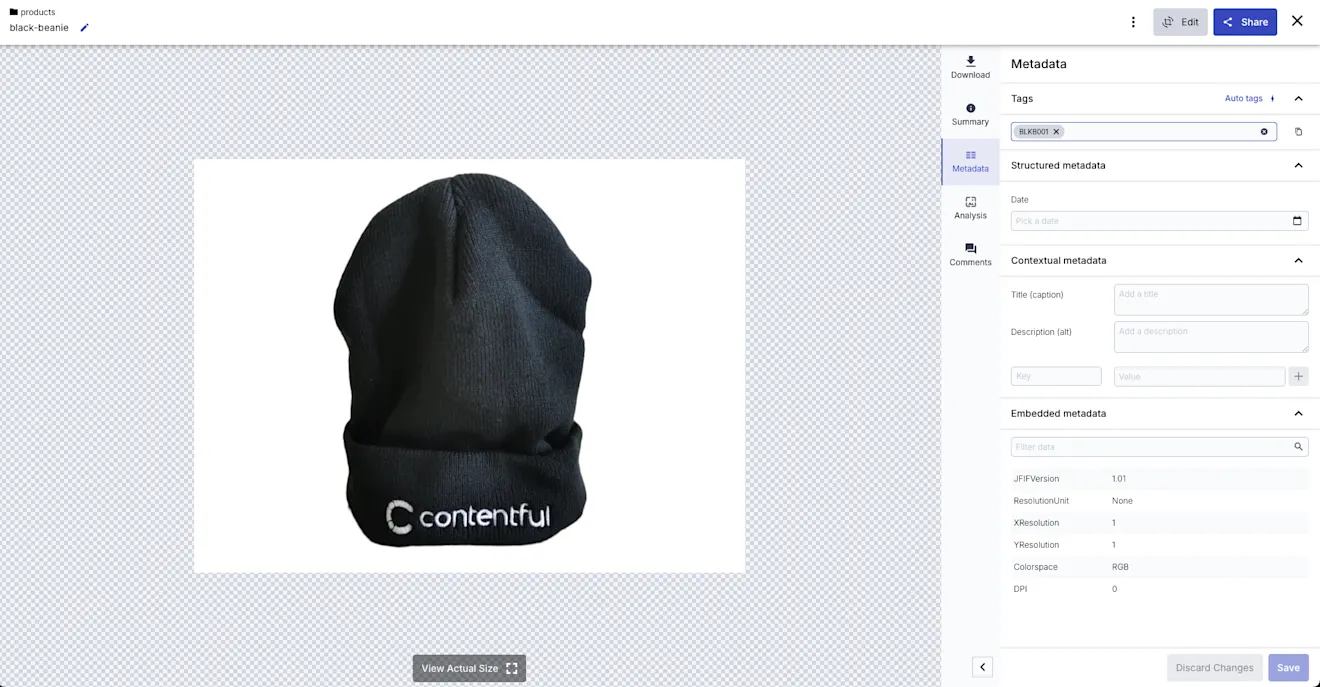
Task: Click the Metadata panel heading
Action: pyautogui.click(x=1038, y=64)
